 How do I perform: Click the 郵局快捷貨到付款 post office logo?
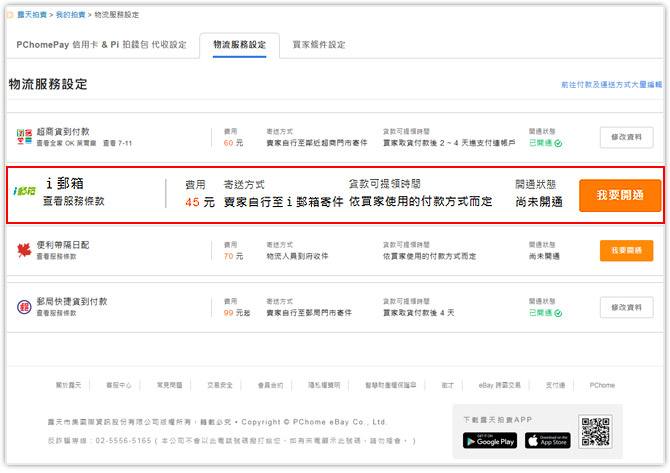pyautogui.click(x=25, y=306)
